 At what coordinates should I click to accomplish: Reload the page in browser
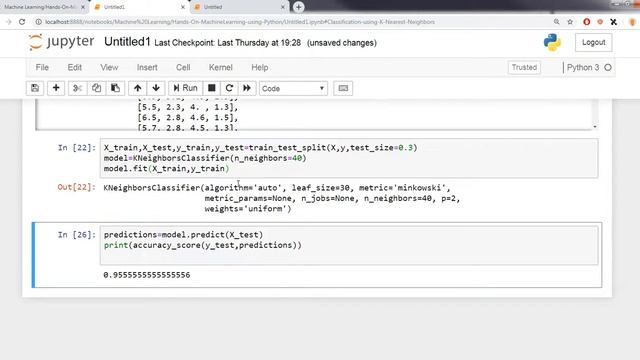pyautogui.click(x=22, y=22)
